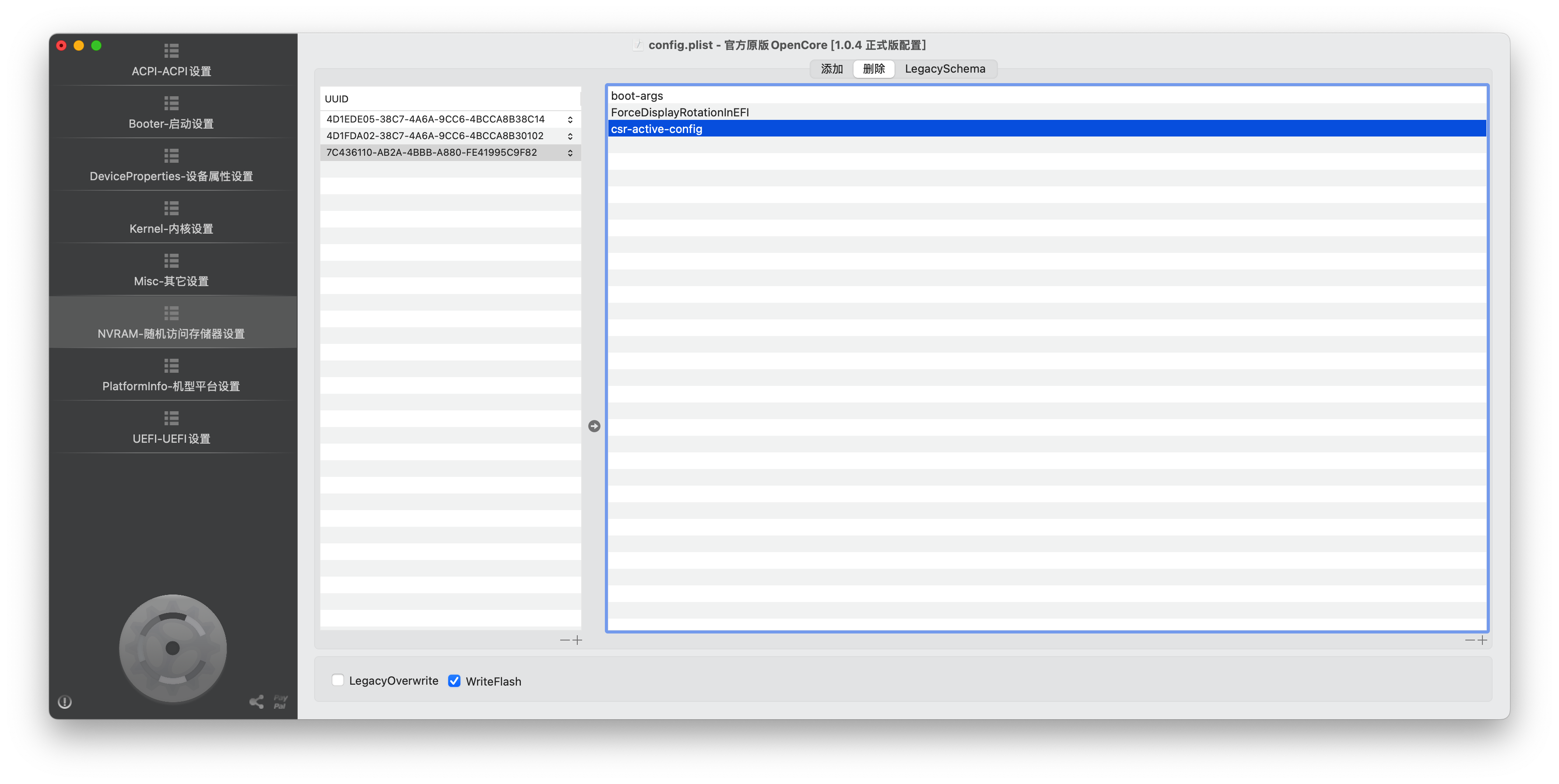Open the Booter settings list icon
Viewport: 1559px width, 784px height.
[171, 103]
